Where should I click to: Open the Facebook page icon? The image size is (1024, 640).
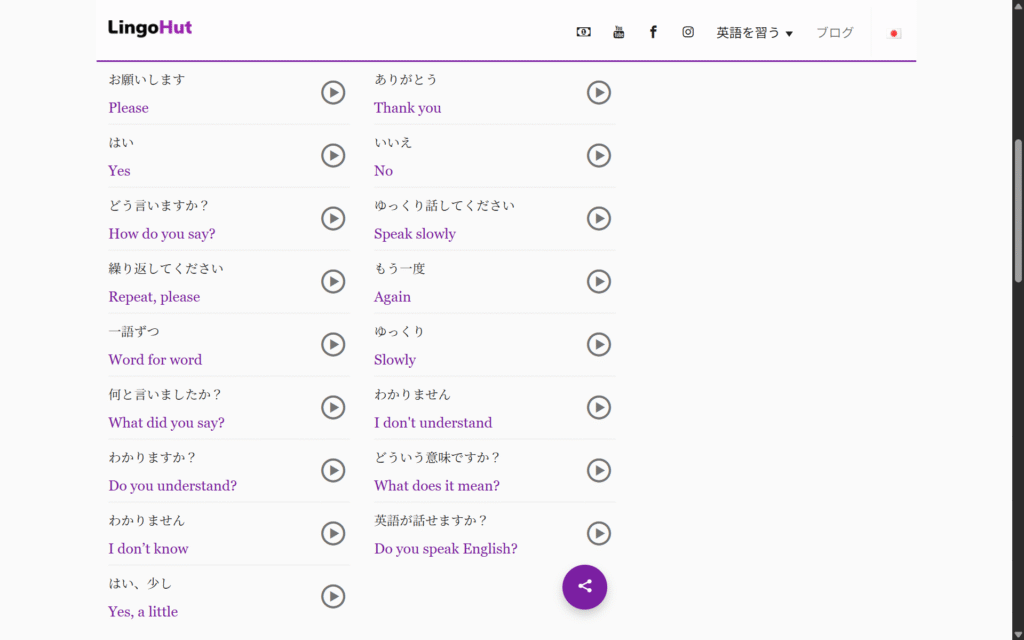coord(653,32)
